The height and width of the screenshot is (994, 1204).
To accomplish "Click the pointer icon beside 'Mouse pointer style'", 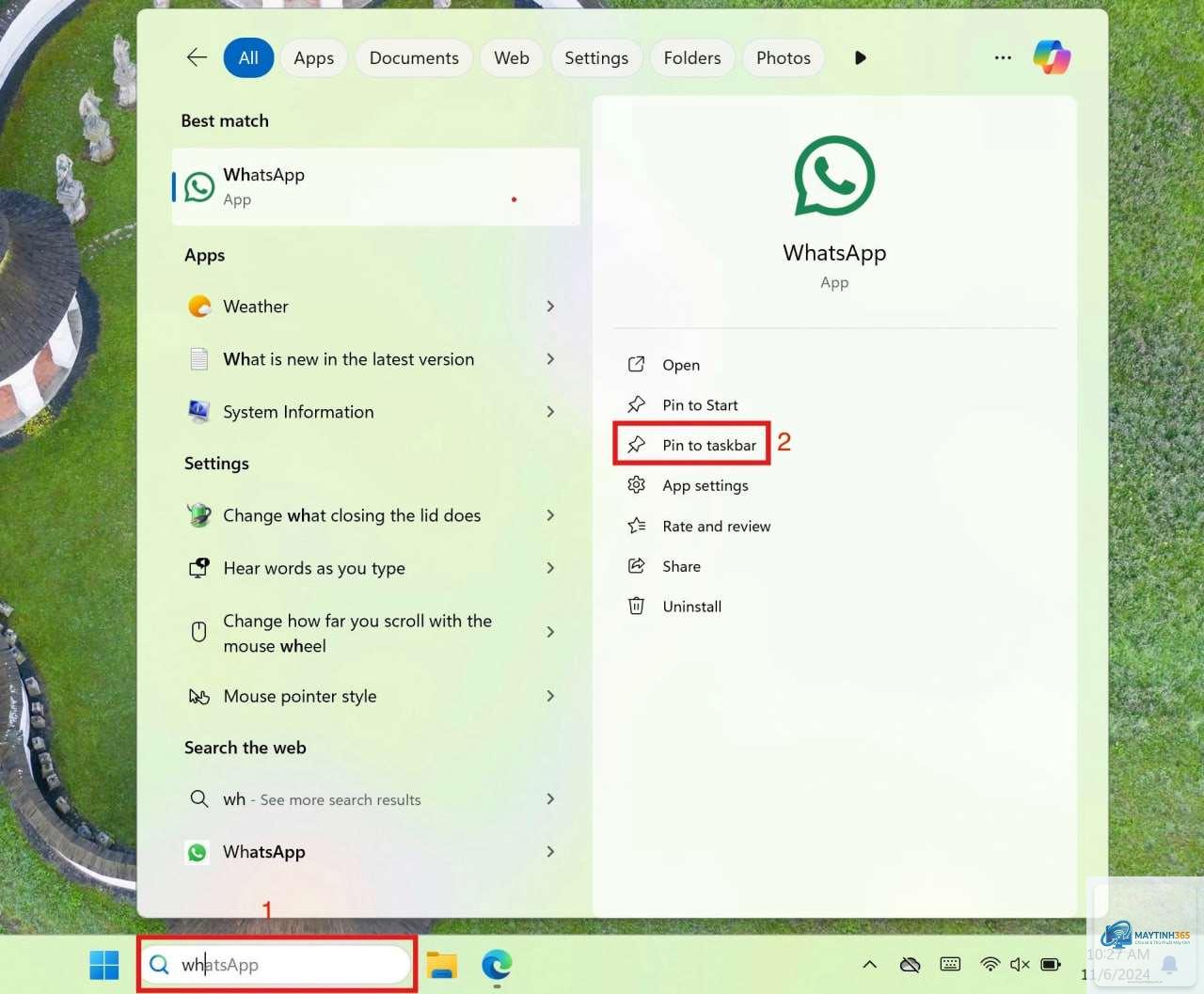I will (199, 697).
